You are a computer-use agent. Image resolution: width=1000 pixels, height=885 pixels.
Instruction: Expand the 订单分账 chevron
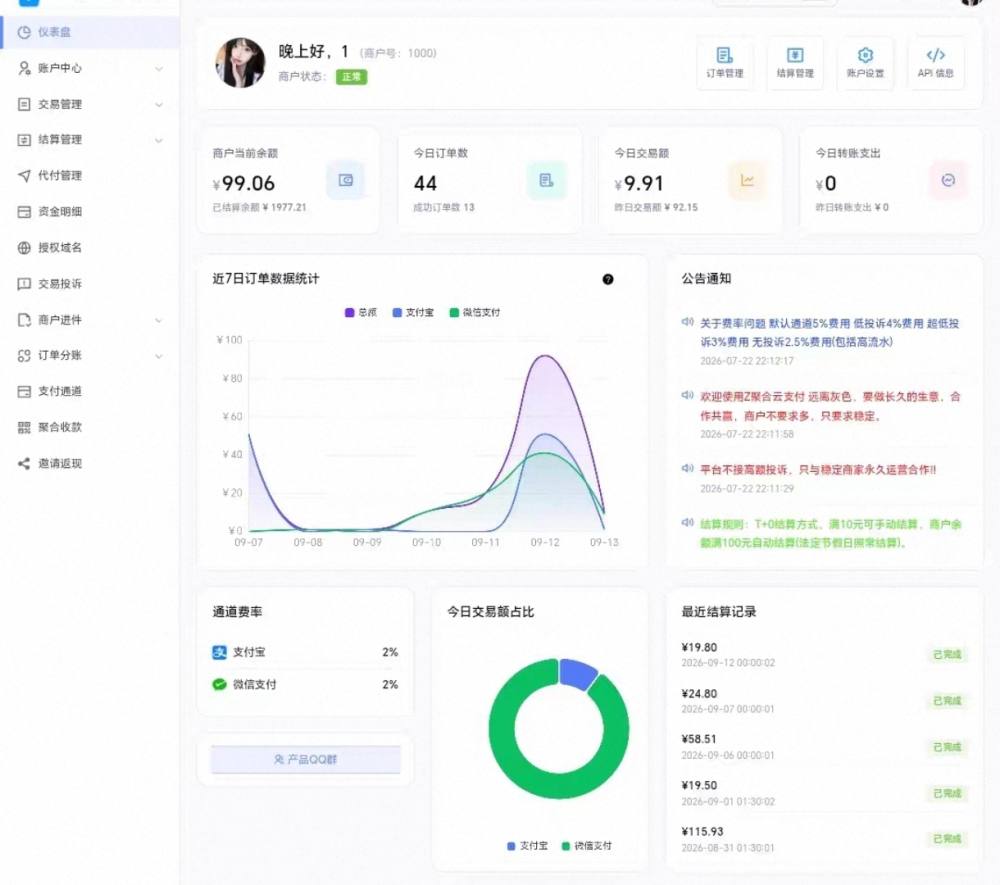(159, 356)
